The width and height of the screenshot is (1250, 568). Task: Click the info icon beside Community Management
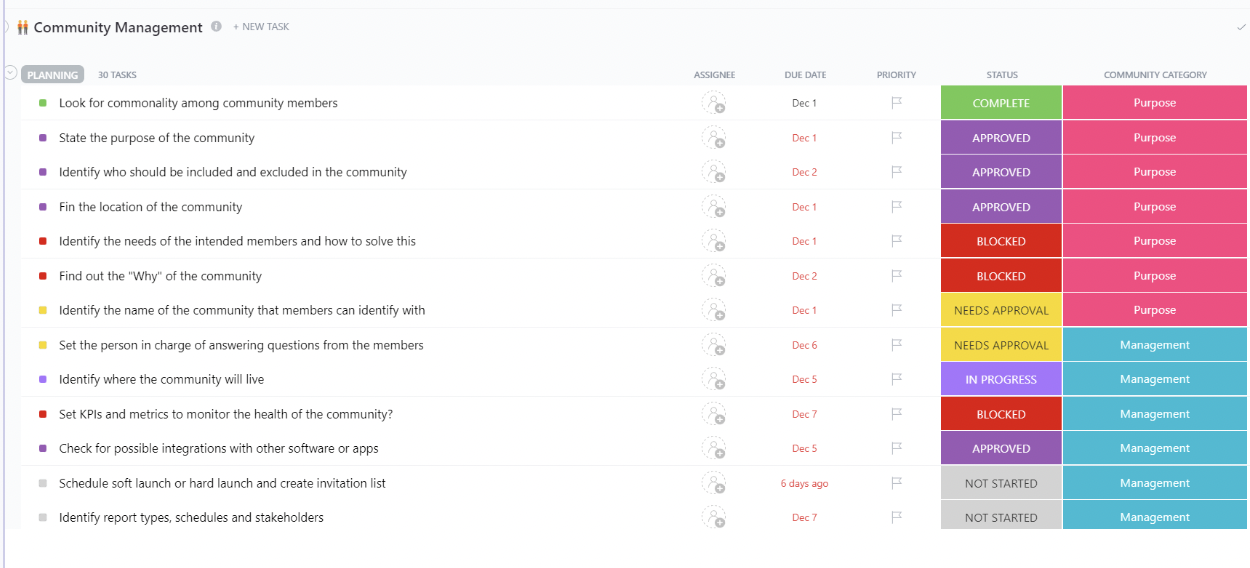point(216,27)
